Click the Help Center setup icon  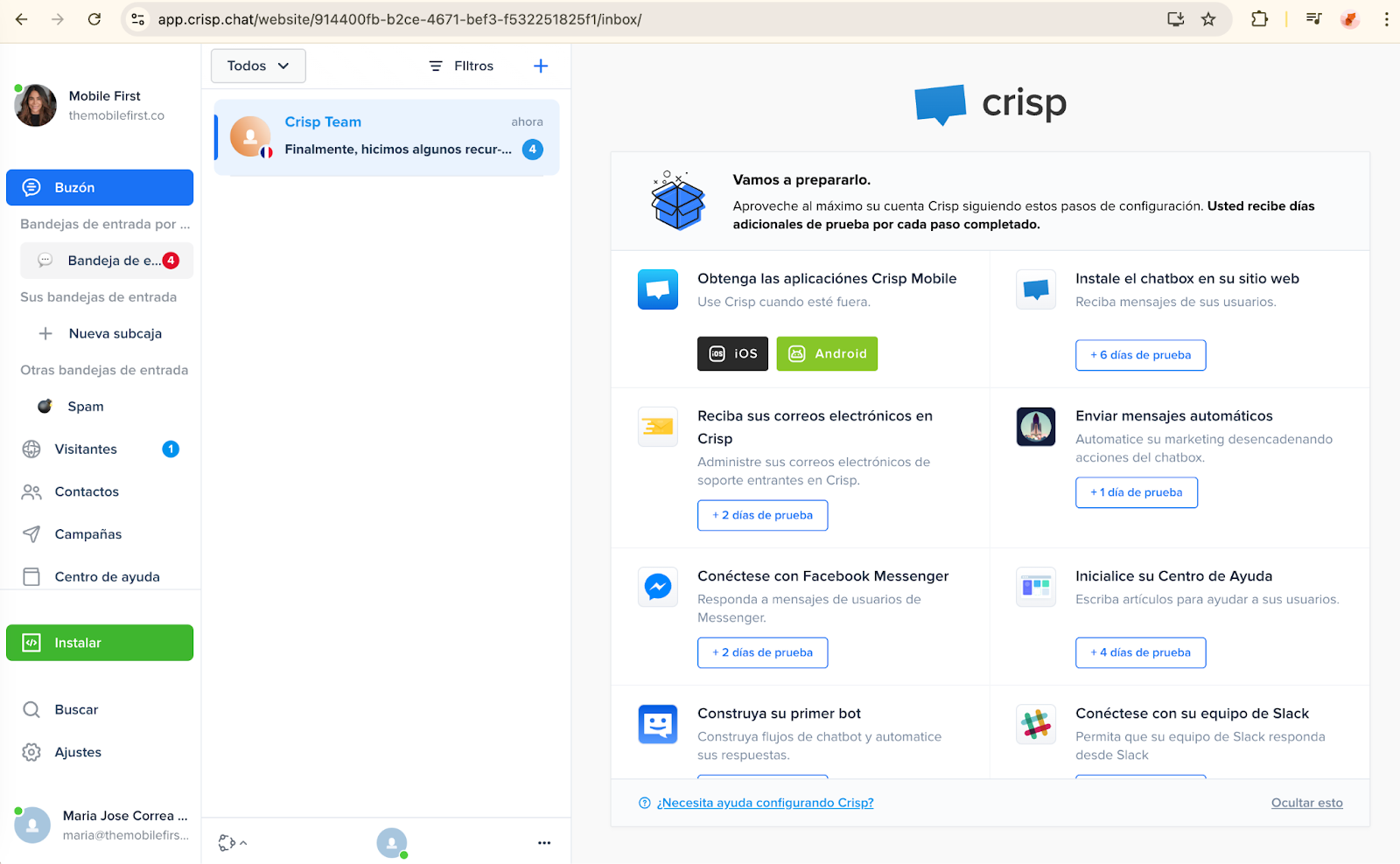1036,587
